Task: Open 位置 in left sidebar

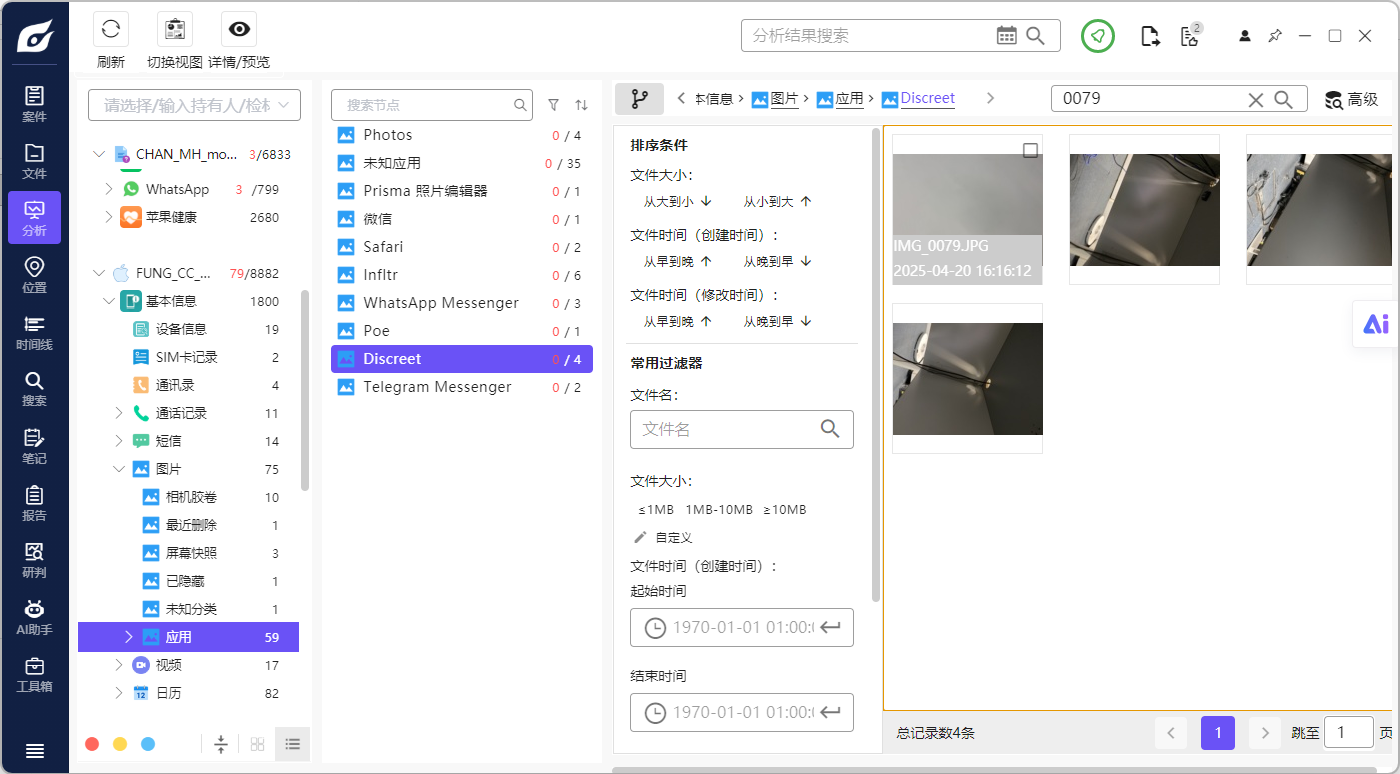Action: tap(34, 275)
